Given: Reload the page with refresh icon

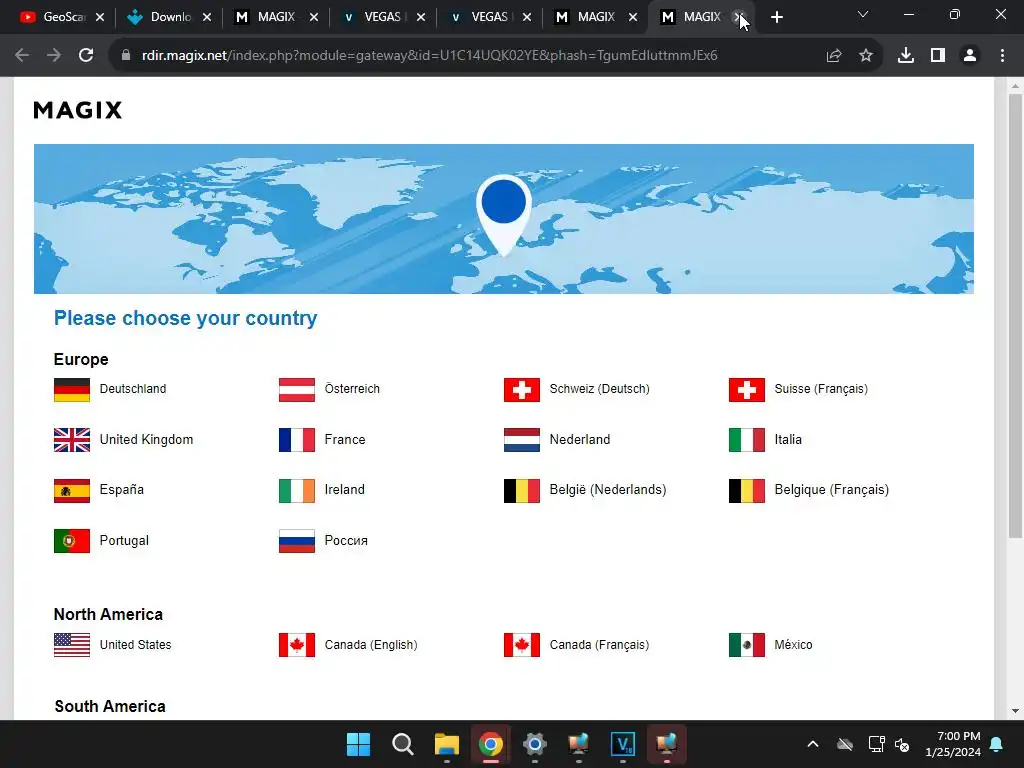Looking at the screenshot, I should coord(86,56).
